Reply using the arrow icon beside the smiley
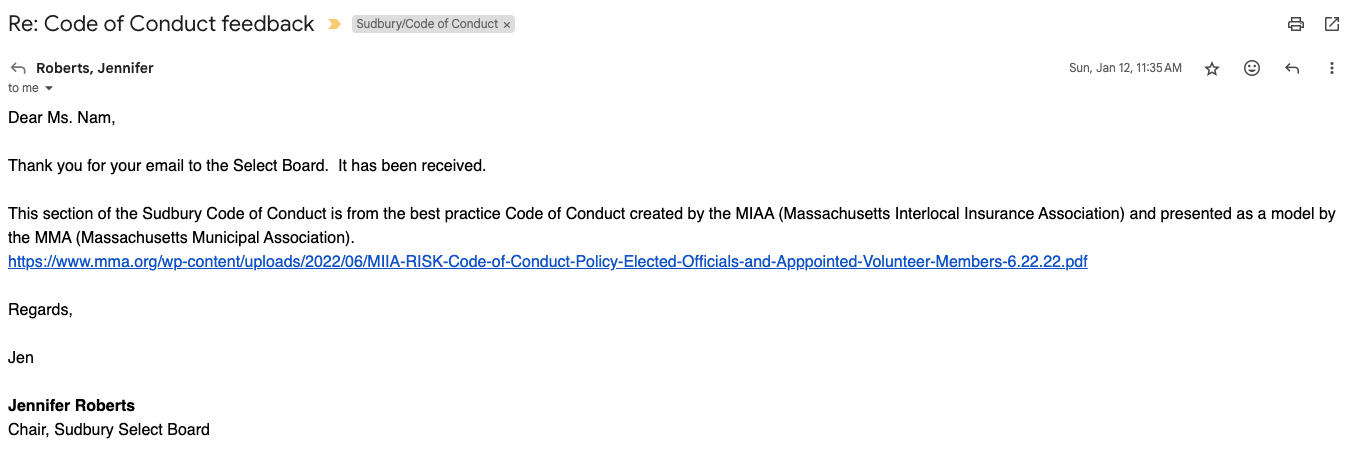The image size is (1352, 473). tap(1292, 68)
